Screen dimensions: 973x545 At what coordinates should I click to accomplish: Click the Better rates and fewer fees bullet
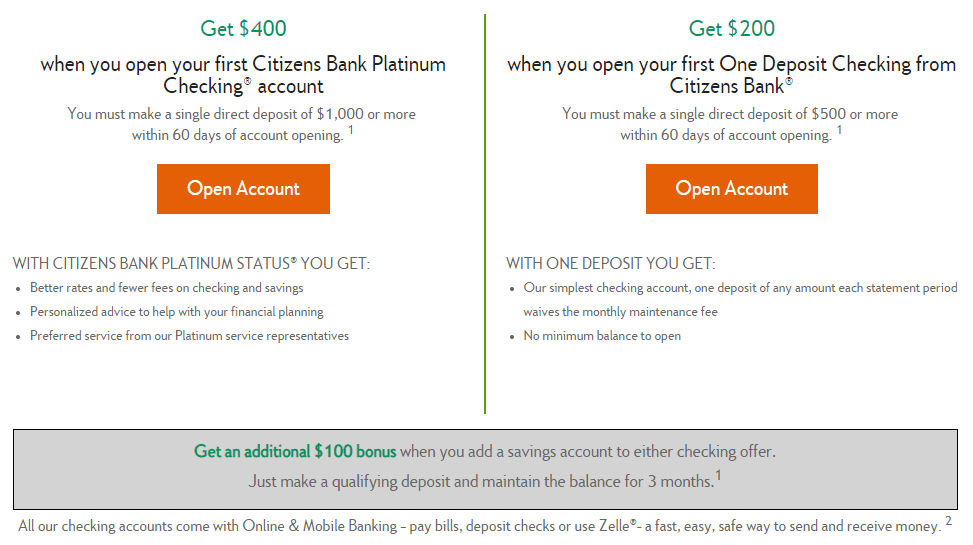click(x=166, y=288)
